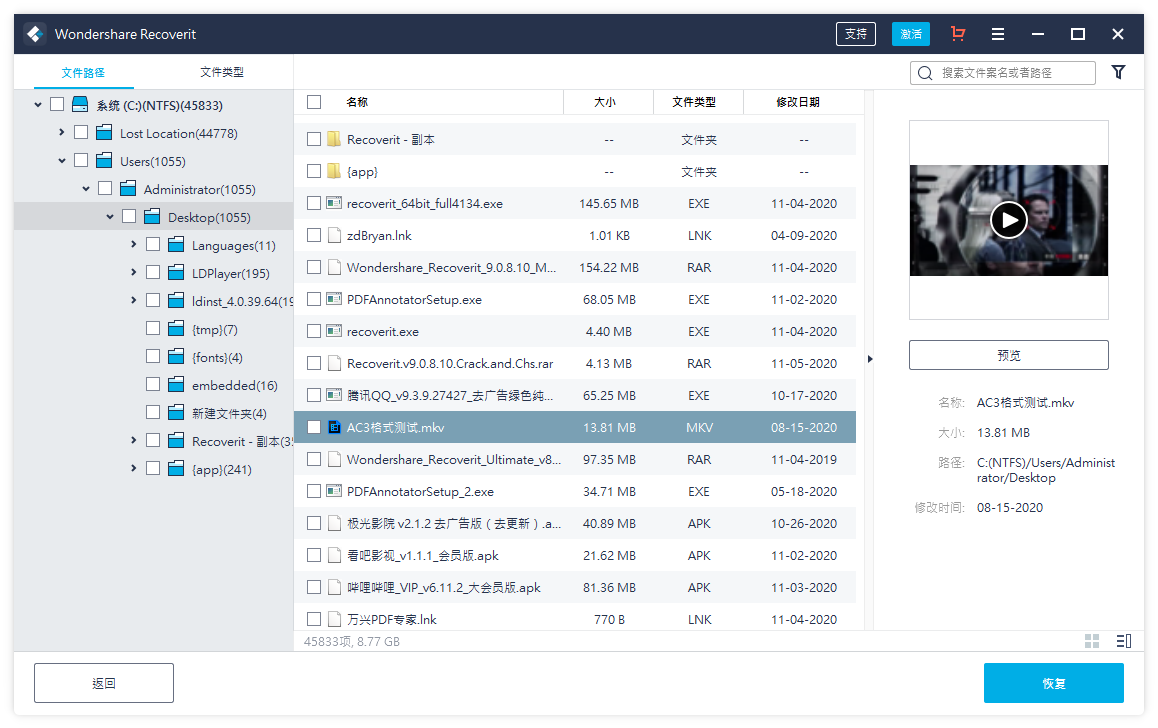The height and width of the screenshot is (728, 1158).
Task: Click the Wondershare Recoverit logo icon
Action: coord(35,34)
